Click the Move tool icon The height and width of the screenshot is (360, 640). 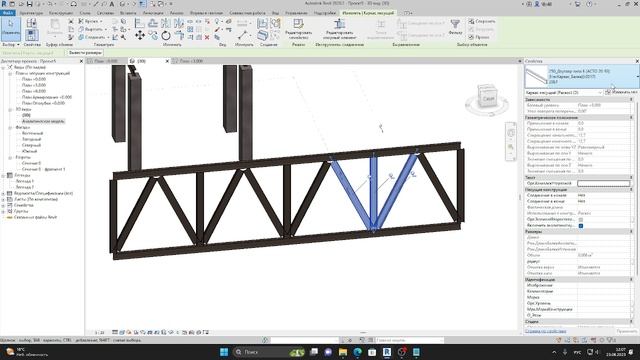140,36
